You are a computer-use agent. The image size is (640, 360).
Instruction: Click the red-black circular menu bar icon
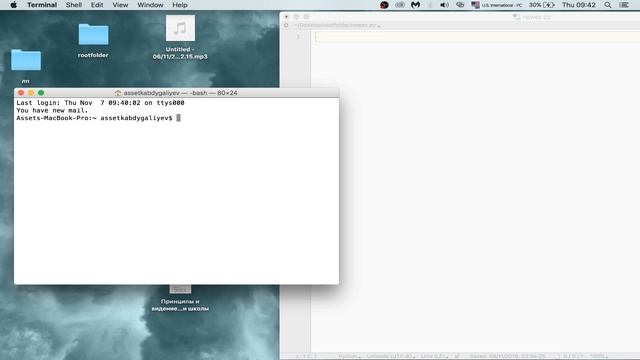[x=384, y=5]
